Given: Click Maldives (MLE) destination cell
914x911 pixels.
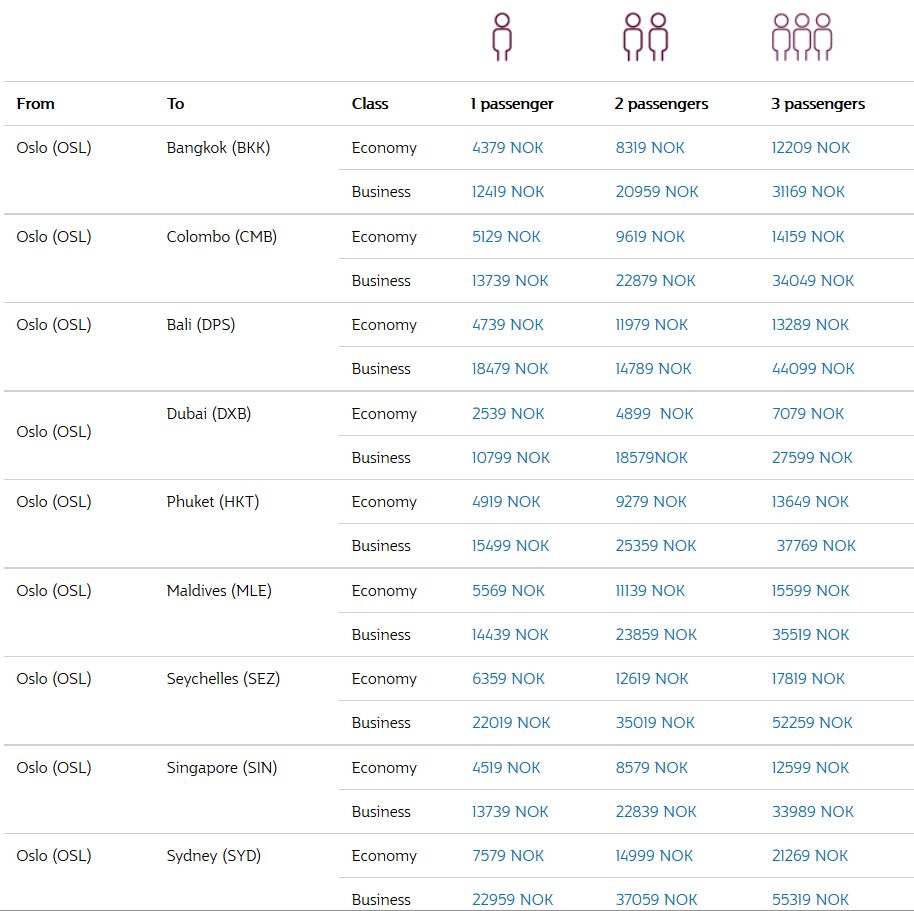Looking at the screenshot, I should coord(219,590).
